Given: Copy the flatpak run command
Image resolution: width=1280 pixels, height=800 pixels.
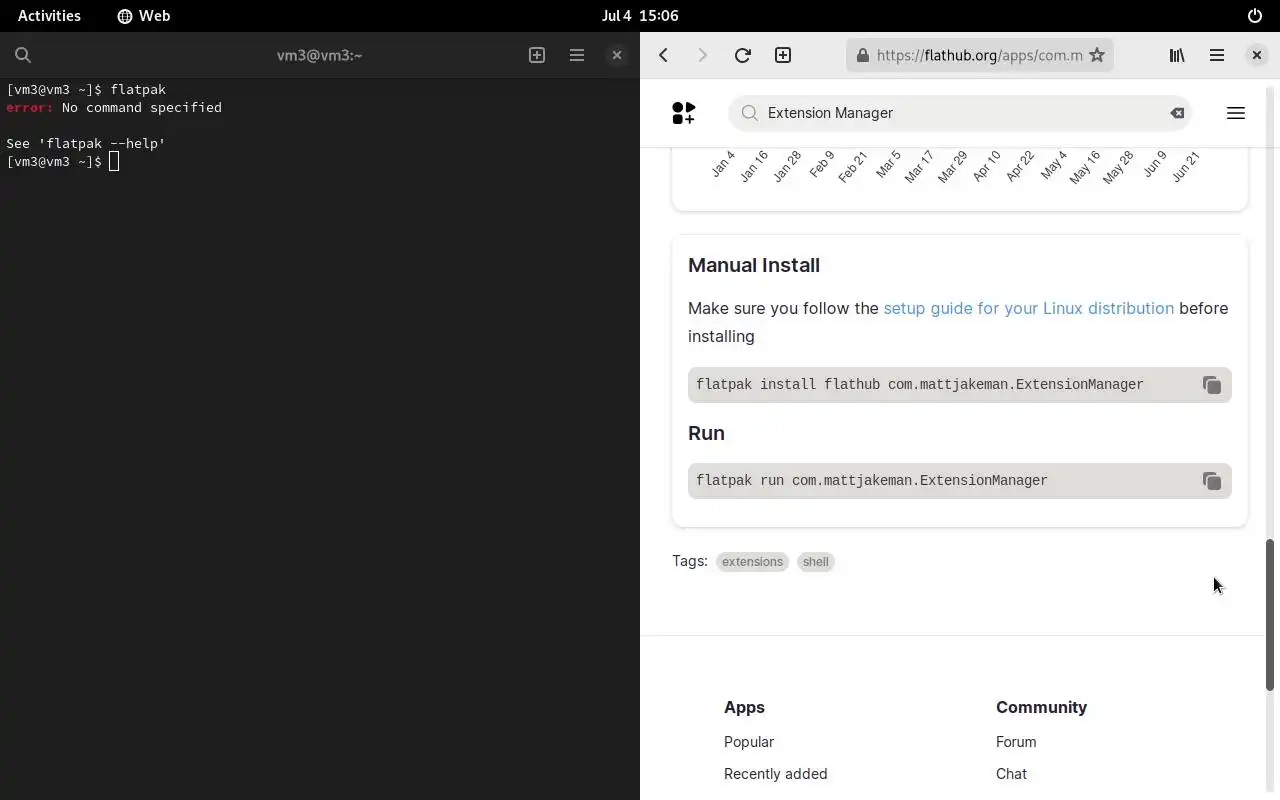Looking at the screenshot, I should (1212, 481).
